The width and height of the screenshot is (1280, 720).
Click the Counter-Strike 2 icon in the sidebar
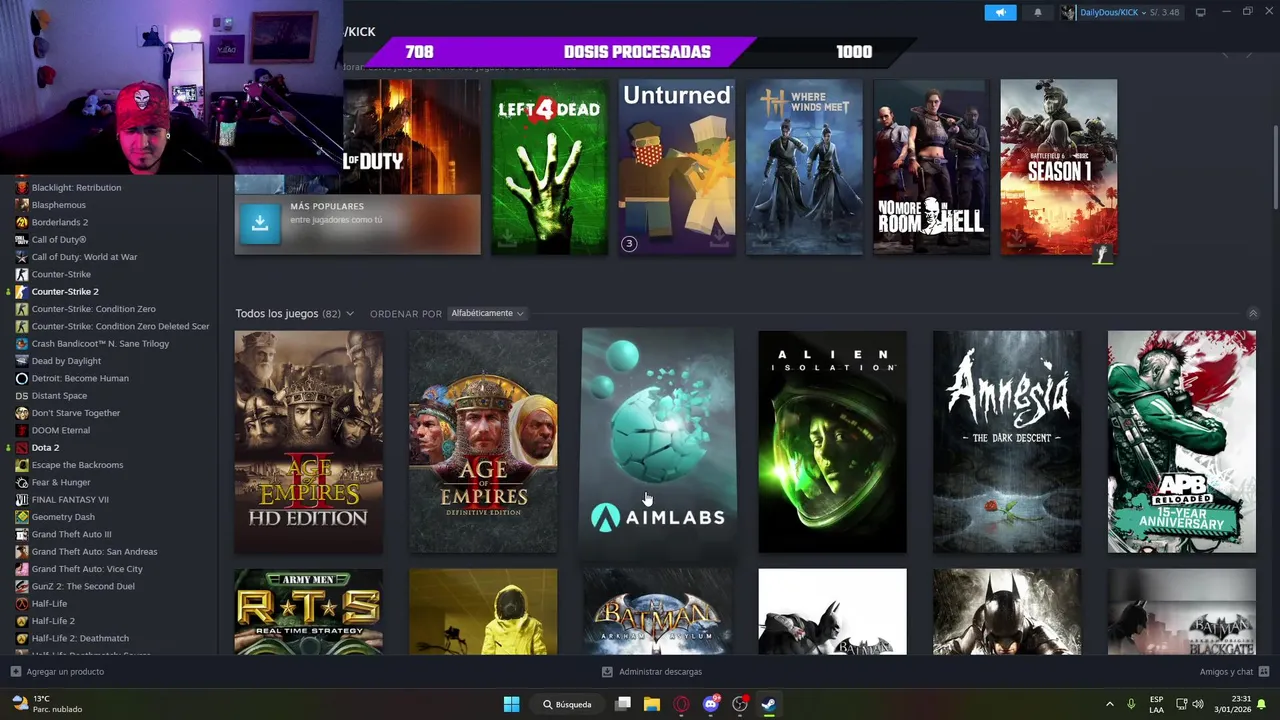[x=21, y=292]
